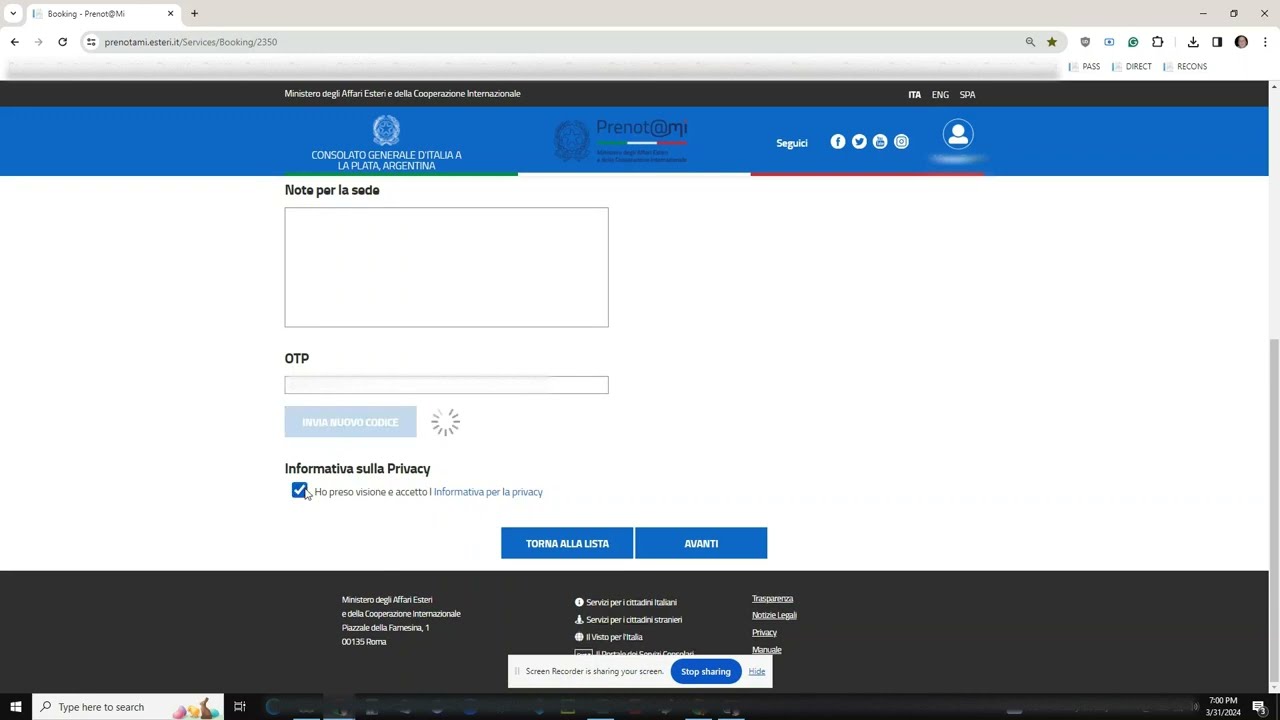Open the uBlock shield extension icon

point(1085,42)
